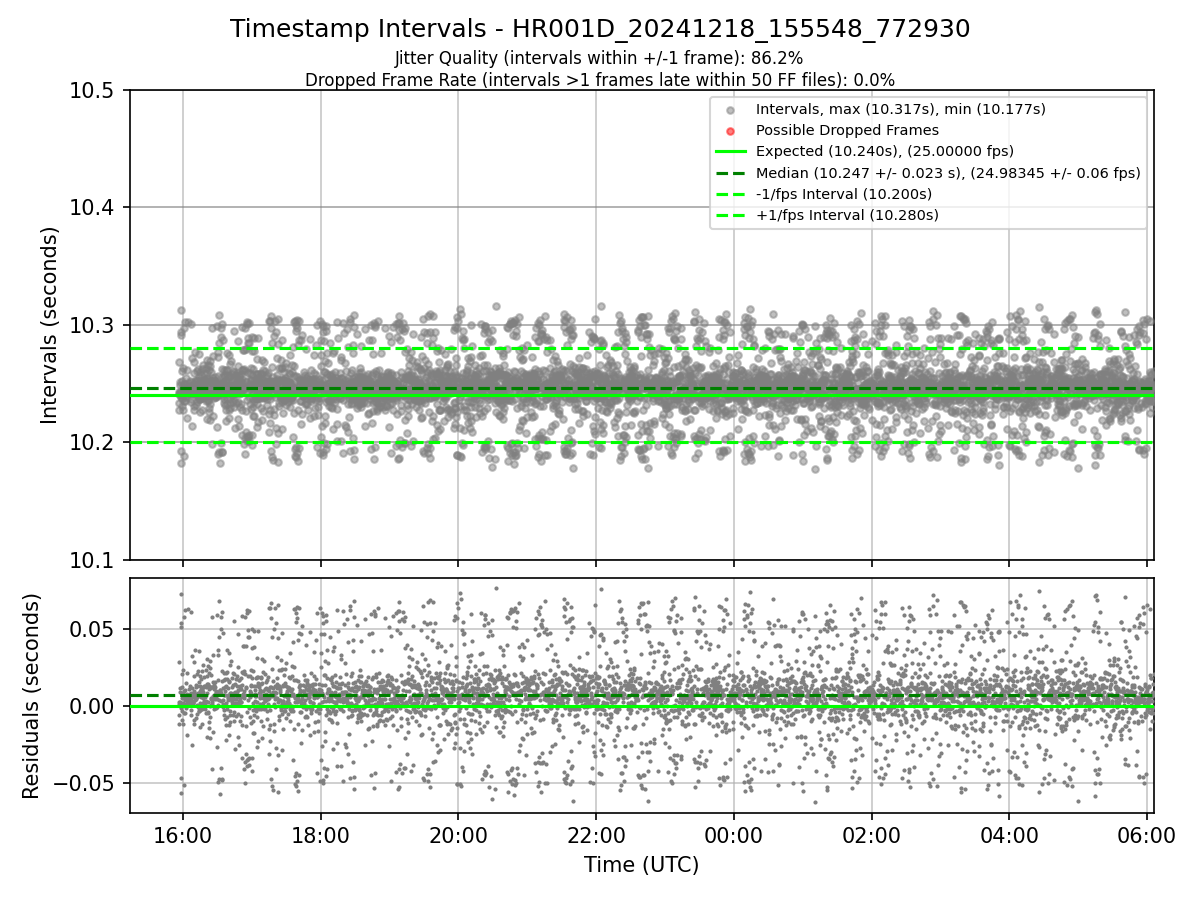Select legend entry 'Possible Dropped Frames'
The width and height of the screenshot is (1200, 900).
point(847,130)
